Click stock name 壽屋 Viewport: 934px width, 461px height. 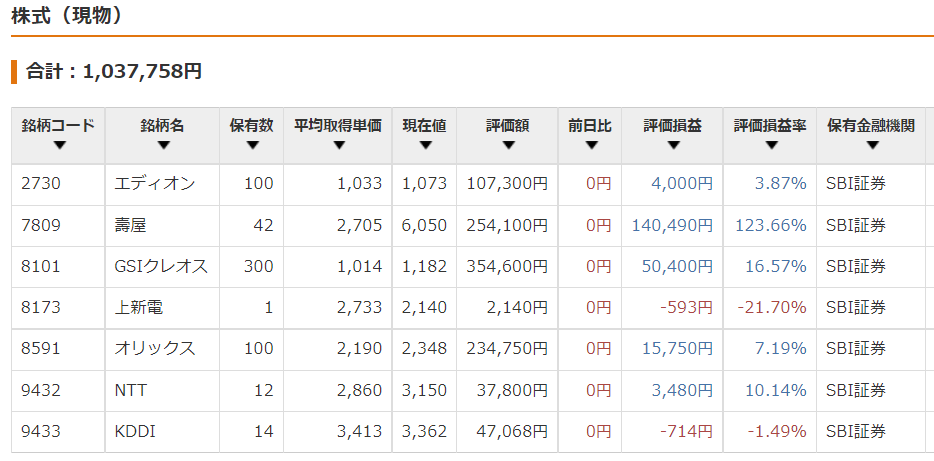click(x=130, y=225)
